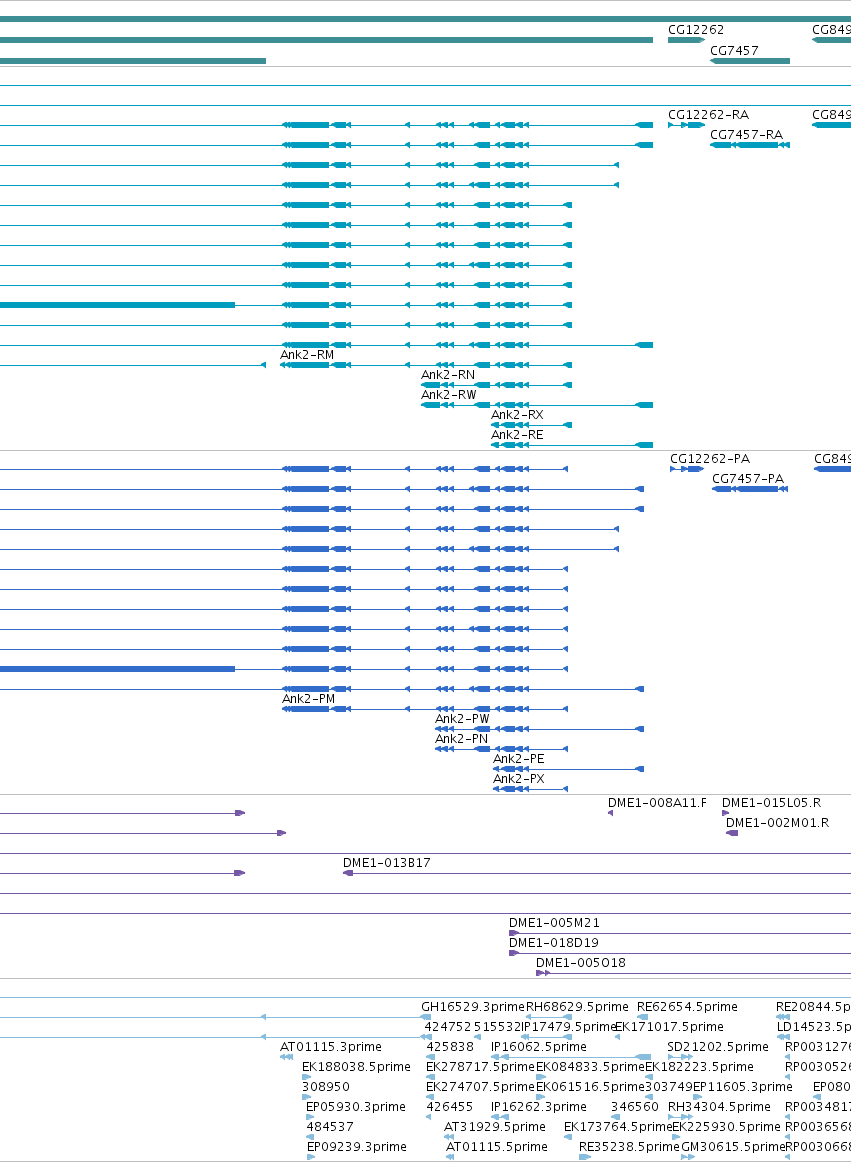Open the DME1-005M21 clone label
This screenshot has height=1162, width=851.
(x=554, y=923)
